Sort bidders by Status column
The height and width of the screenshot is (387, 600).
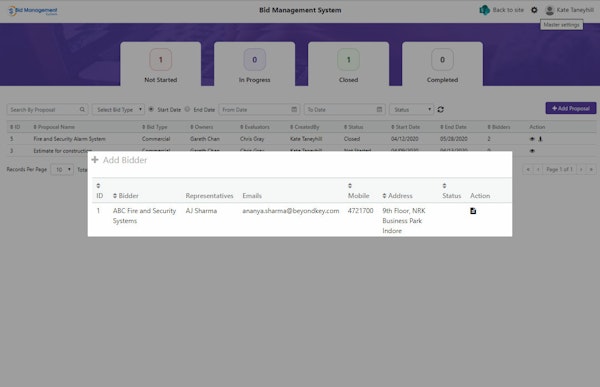click(x=444, y=186)
